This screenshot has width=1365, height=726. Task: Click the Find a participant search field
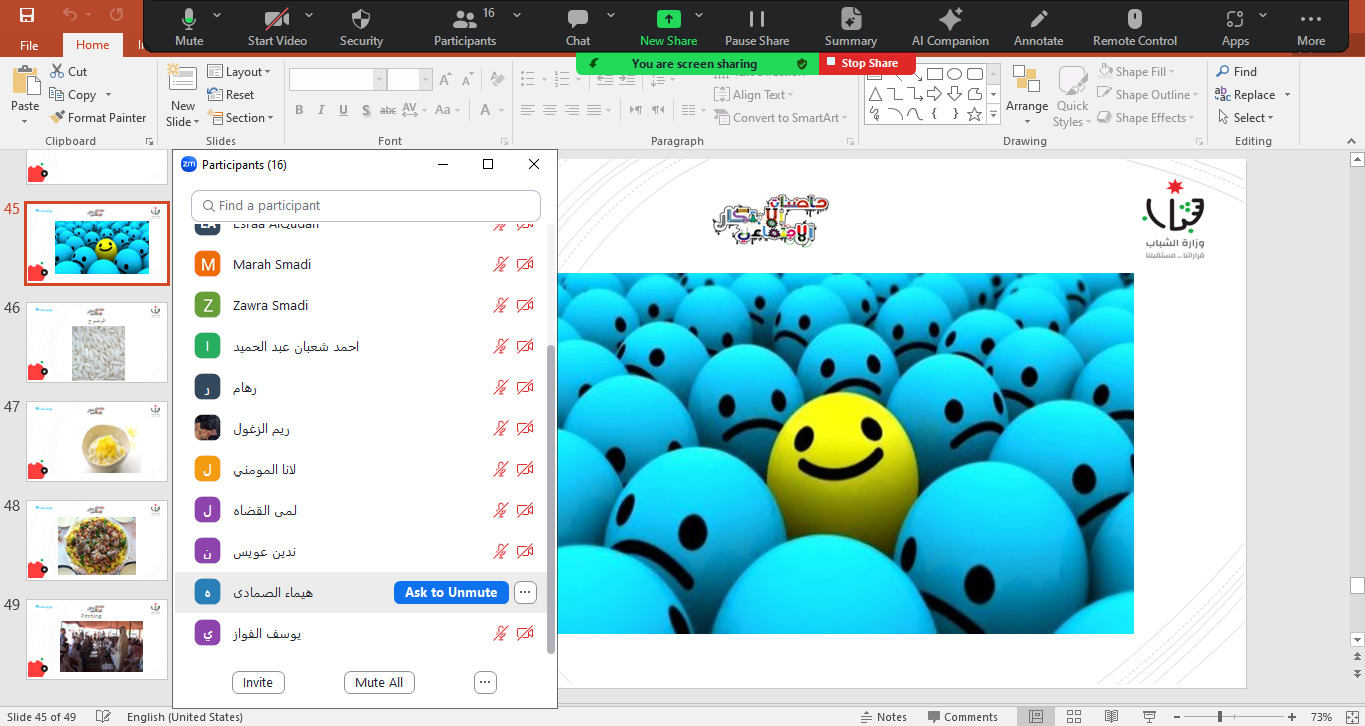pos(366,206)
